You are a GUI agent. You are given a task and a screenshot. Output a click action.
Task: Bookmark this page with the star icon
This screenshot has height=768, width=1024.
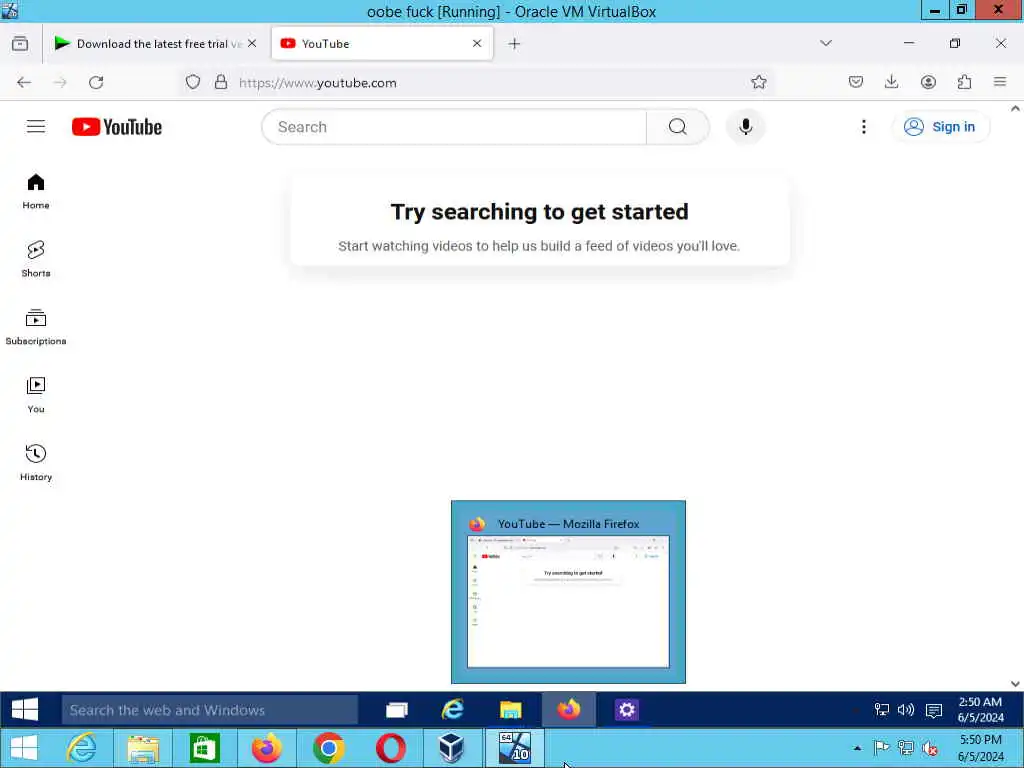(758, 82)
